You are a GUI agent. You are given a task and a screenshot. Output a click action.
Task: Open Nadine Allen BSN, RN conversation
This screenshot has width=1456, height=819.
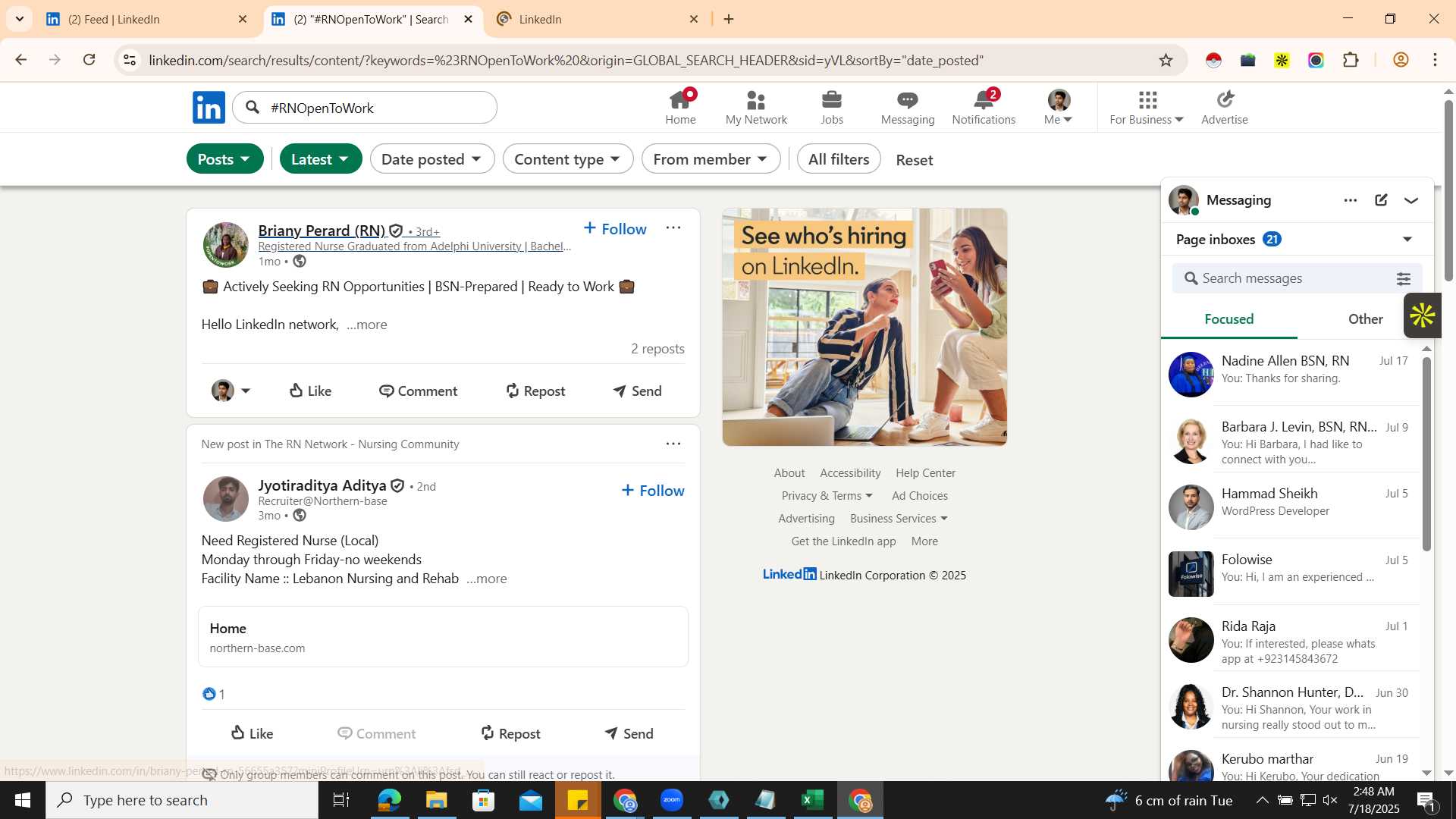coord(1289,372)
